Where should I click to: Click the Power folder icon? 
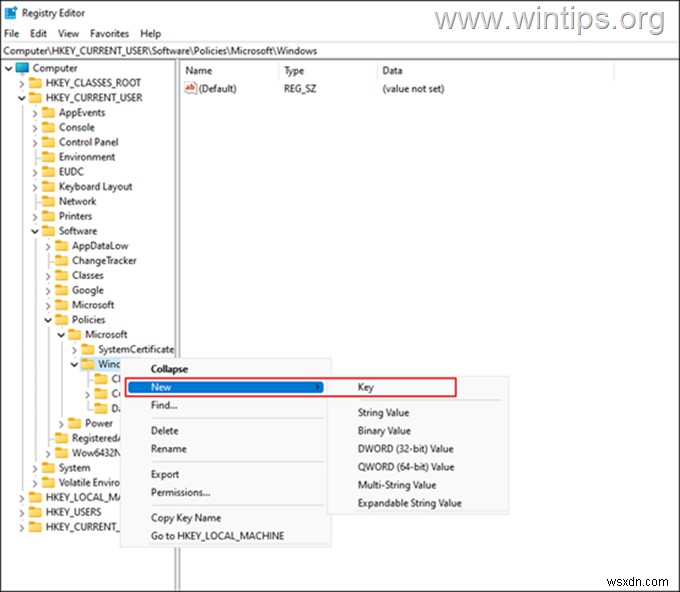(x=75, y=423)
